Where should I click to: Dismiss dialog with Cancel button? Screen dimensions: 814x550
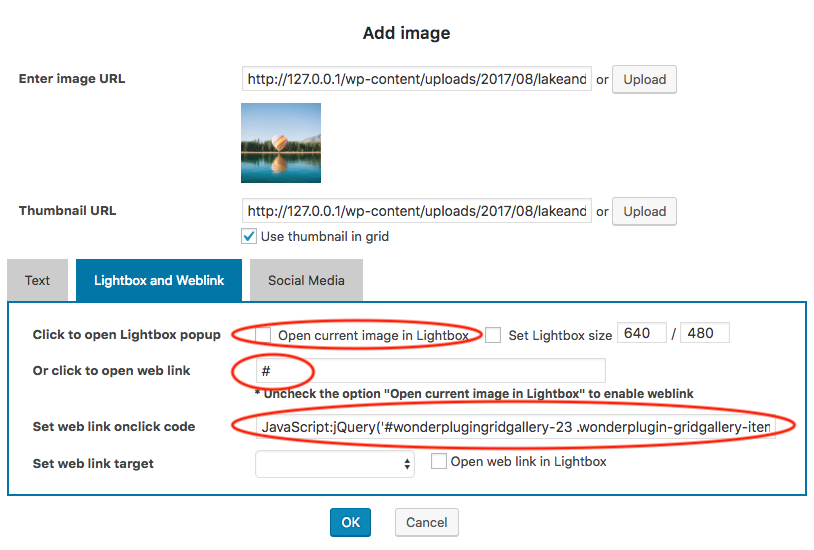(x=427, y=522)
